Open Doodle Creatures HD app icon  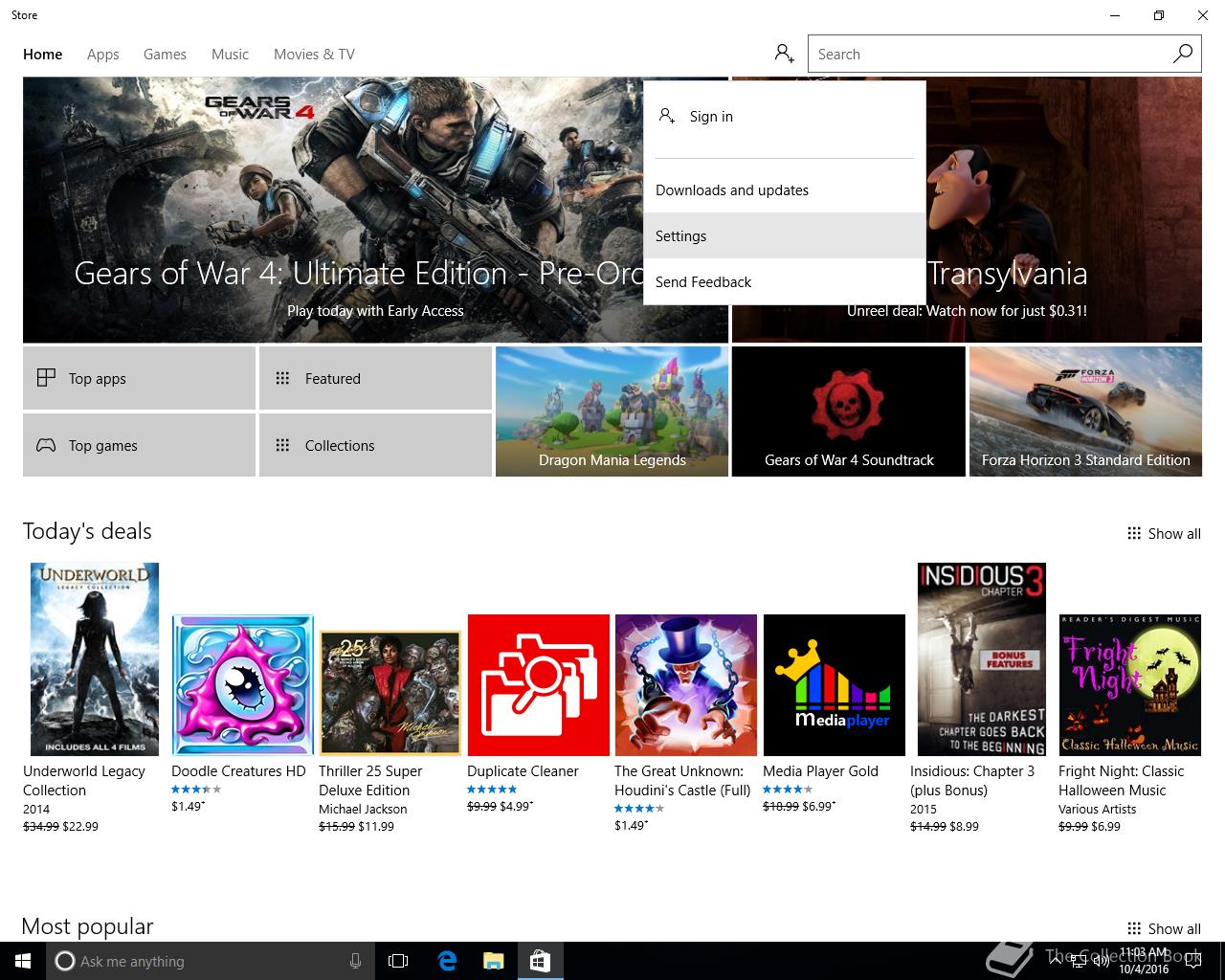(243, 685)
